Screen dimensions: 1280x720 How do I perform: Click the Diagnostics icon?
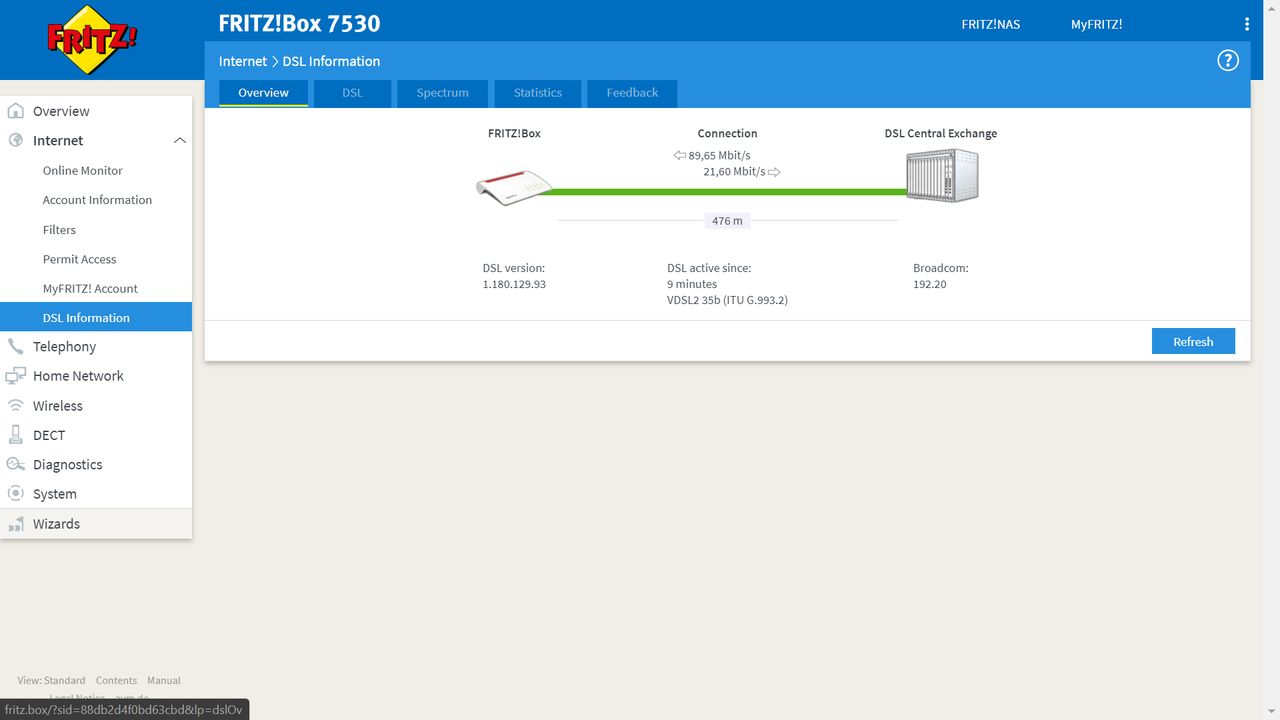[x=15, y=464]
